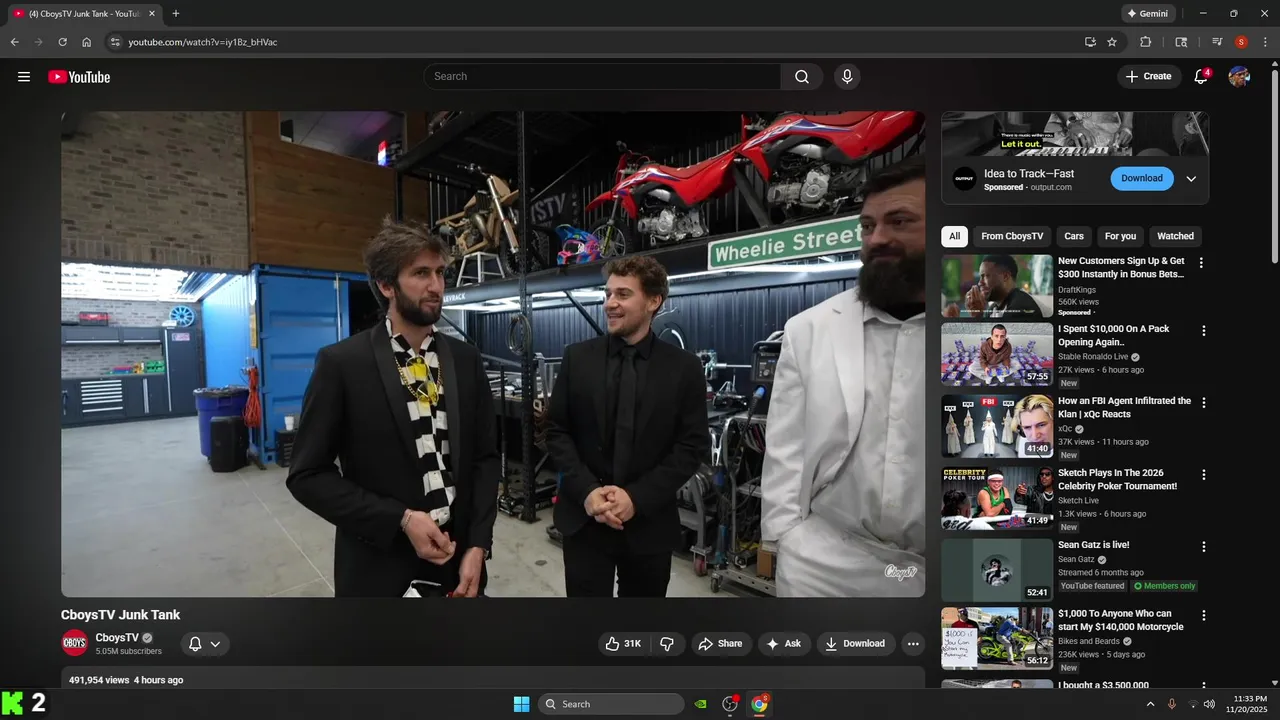Open Windows Start menu
The height and width of the screenshot is (720, 1280).
coord(521,704)
